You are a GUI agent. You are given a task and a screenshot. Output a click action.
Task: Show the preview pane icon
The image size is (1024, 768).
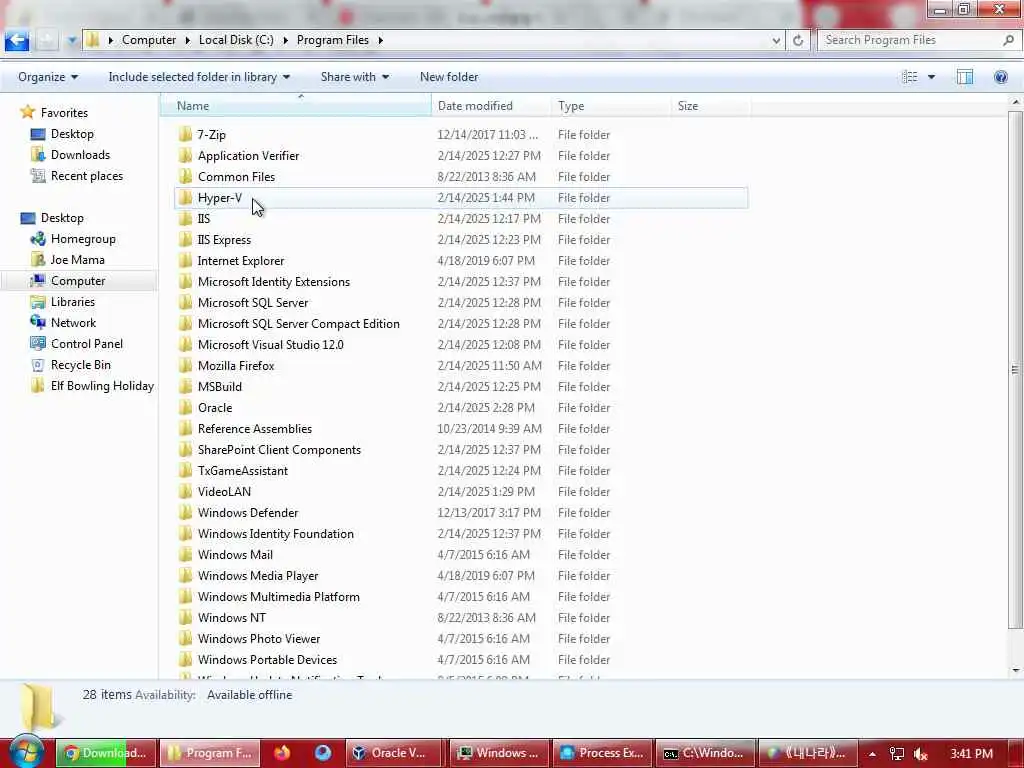965,77
